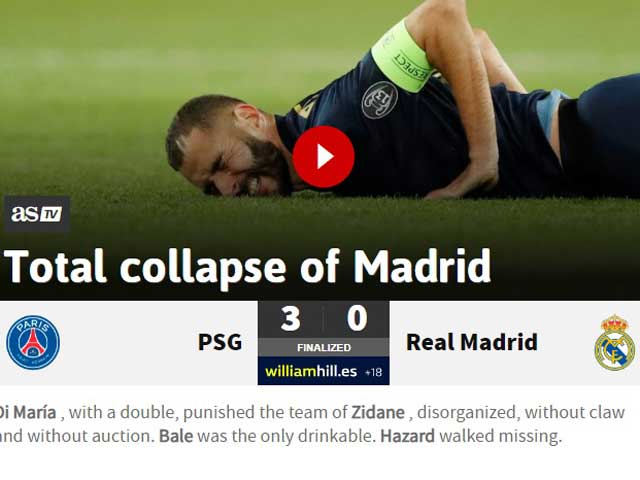Click the Real Madrid team name

[472, 342]
